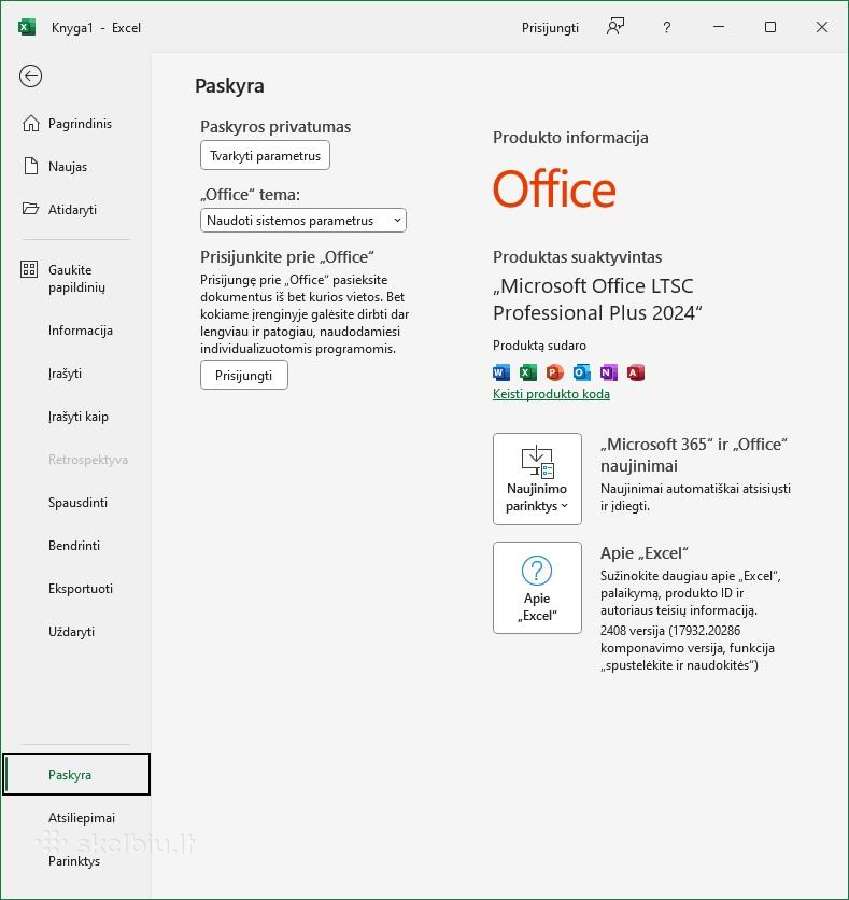Select Įrašyti in sidebar

coord(76,373)
